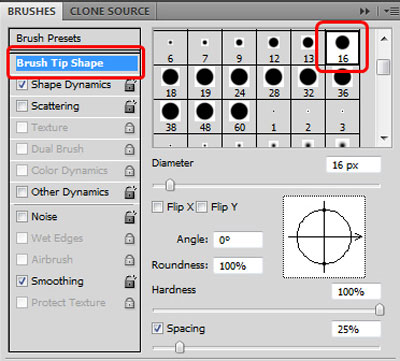The width and height of the screenshot is (400, 361).
Task: Collapse panels with the double-arrow icon
Action: [x=365, y=11]
